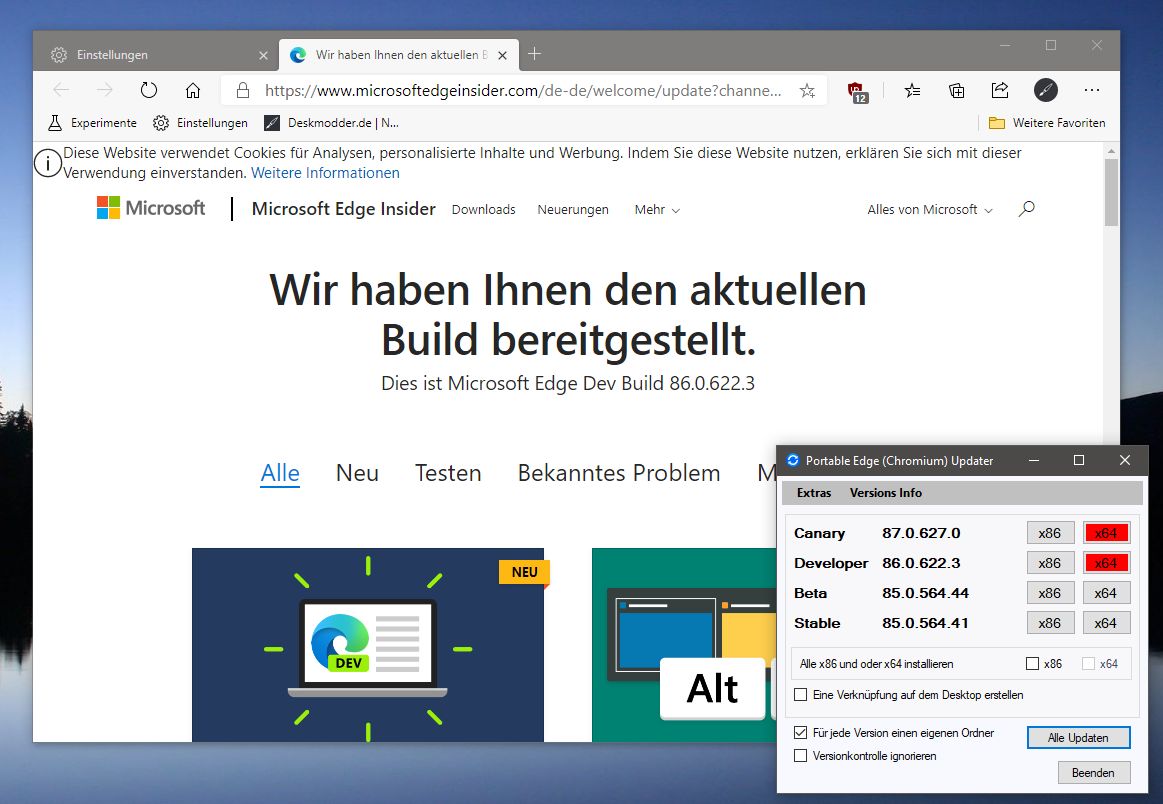The image size is (1163, 804).
Task: Click the browser forward arrow
Action: point(105,90)
